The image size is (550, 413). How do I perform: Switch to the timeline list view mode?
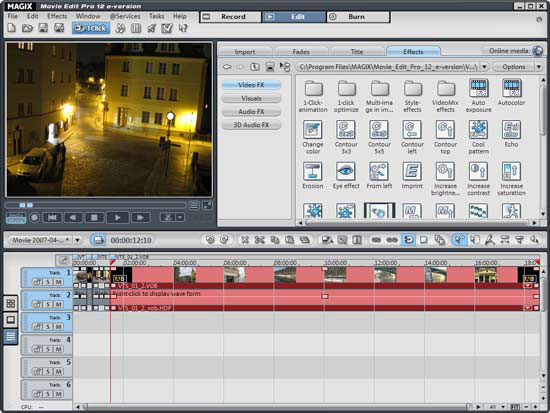[x=11, y=337]
